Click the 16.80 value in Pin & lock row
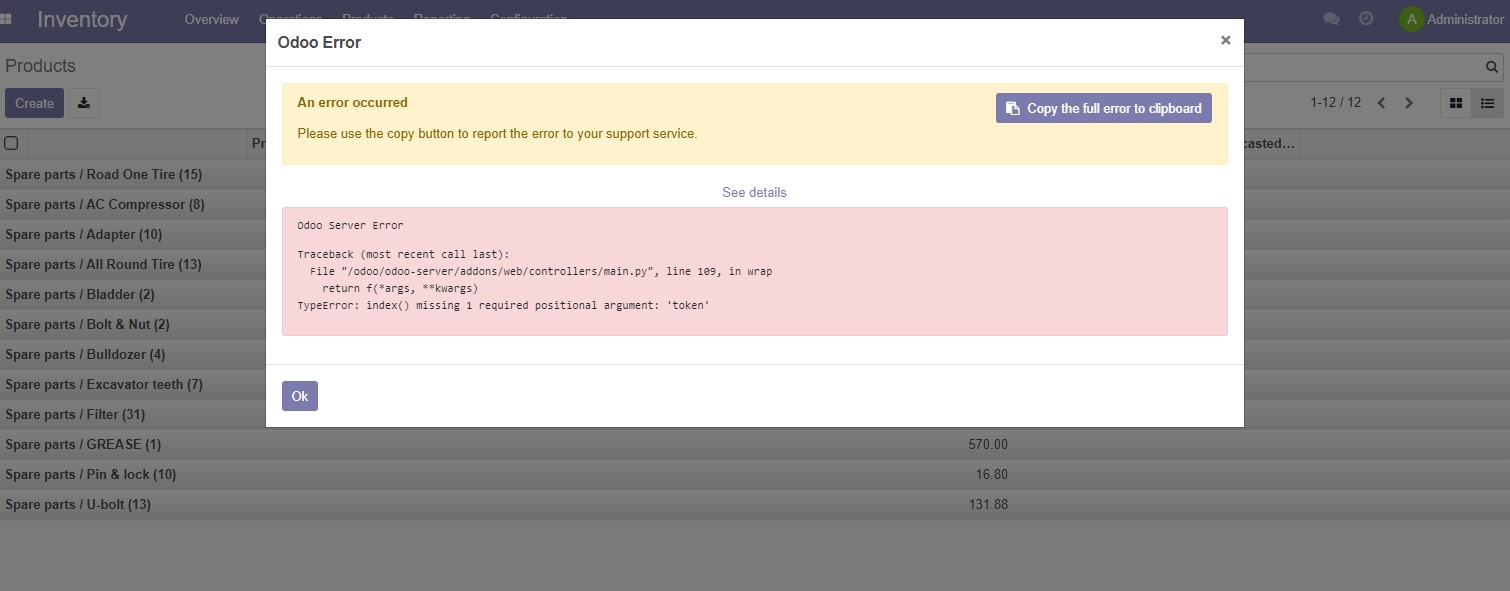 point(992,474)
